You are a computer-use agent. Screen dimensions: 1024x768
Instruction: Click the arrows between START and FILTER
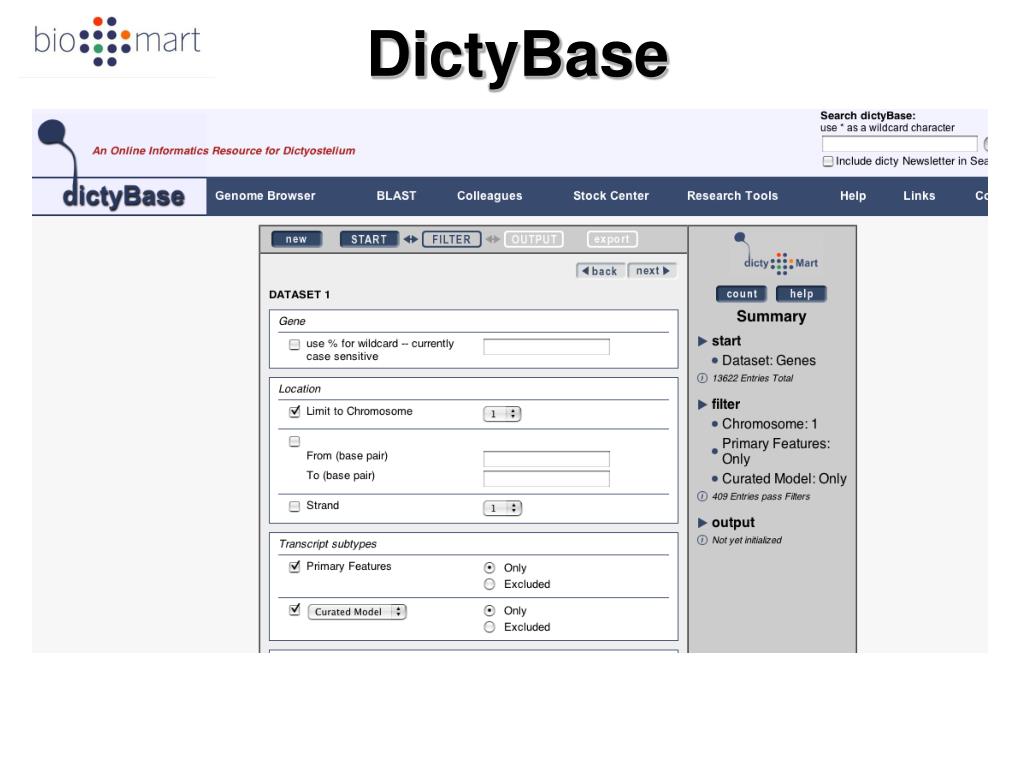410,240
